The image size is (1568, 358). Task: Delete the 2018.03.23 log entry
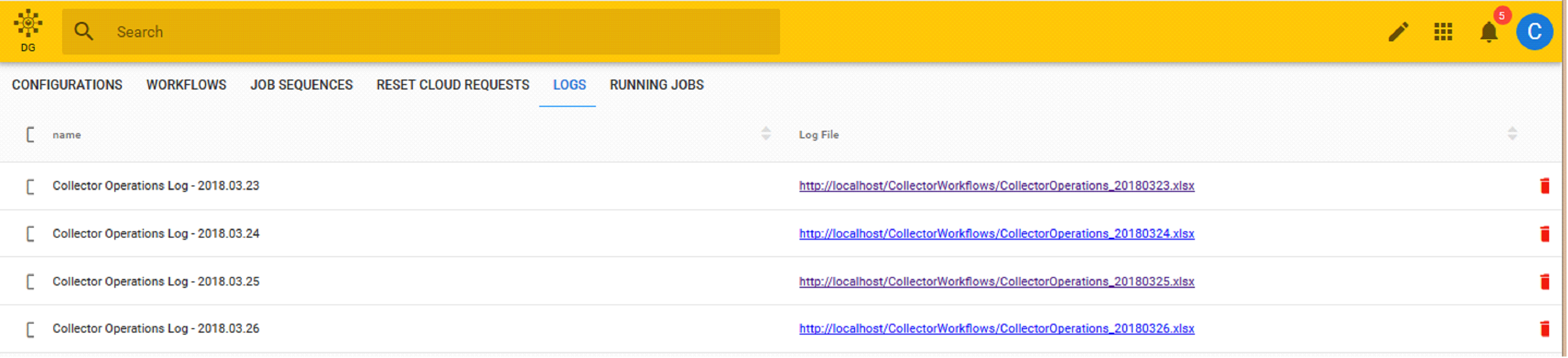click(1544, 185)
